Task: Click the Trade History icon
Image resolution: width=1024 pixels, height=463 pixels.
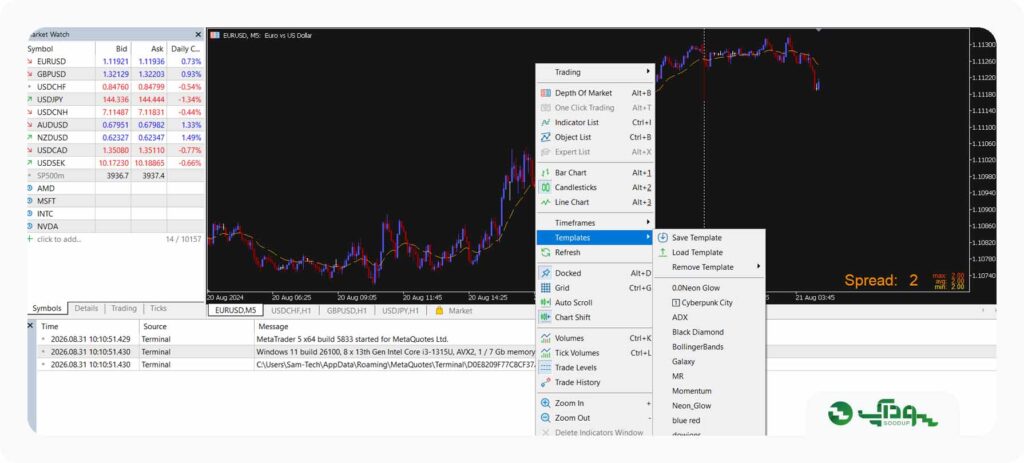Action: pos(545,383)
